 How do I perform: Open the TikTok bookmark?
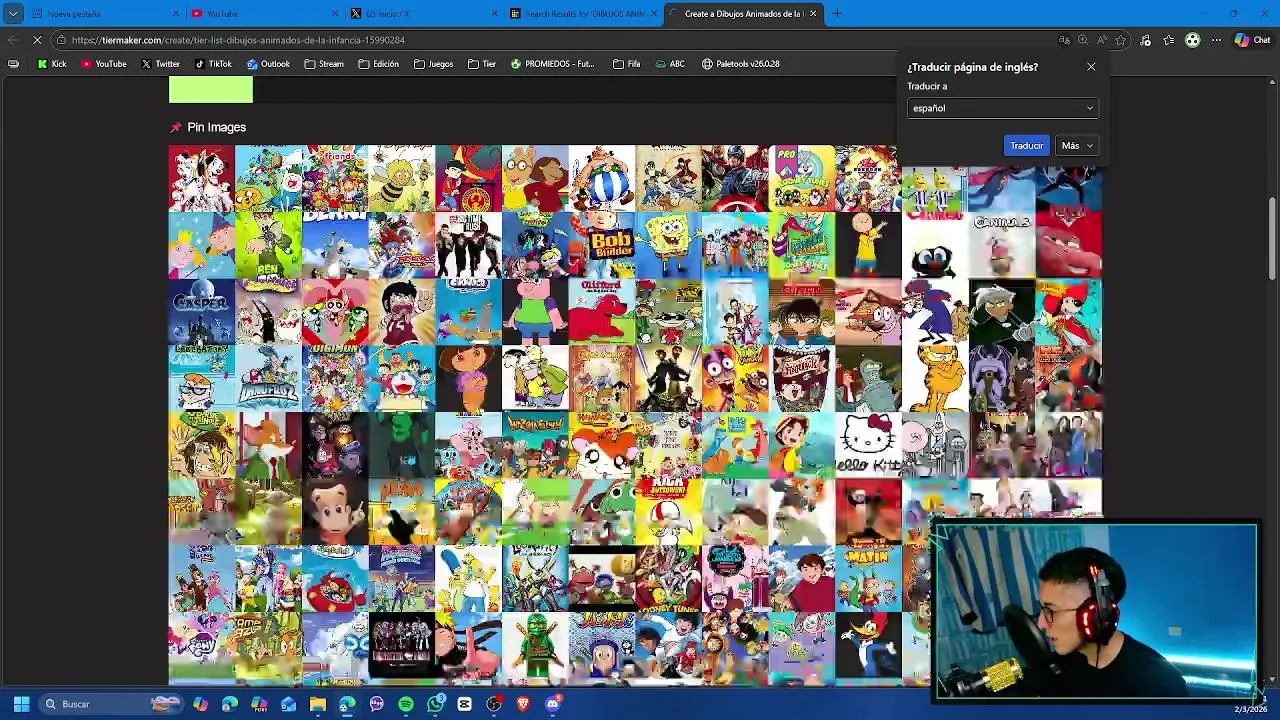click(213, 64)
